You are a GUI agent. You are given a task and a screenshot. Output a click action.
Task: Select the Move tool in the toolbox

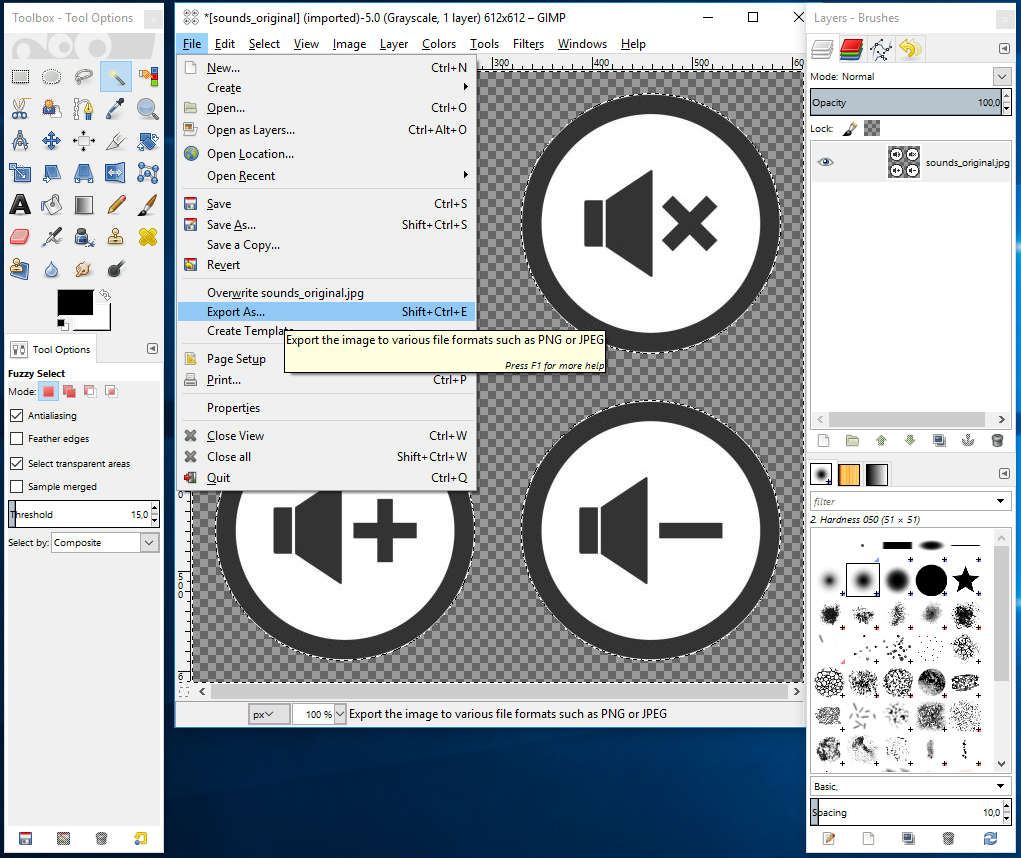click(51, 141)
